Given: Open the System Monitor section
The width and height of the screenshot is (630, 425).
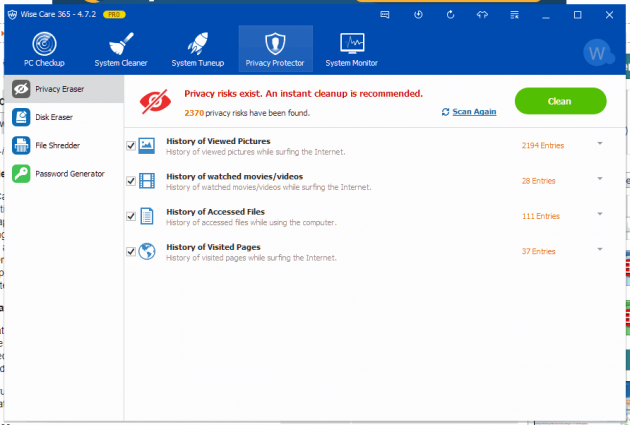Looking at the screenshot, I should tap(352, 50).
